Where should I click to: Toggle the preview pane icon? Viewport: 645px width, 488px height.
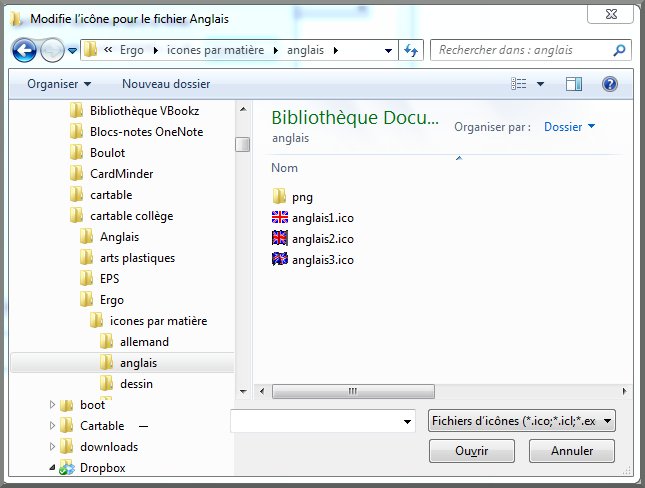(x=574, y=84)
